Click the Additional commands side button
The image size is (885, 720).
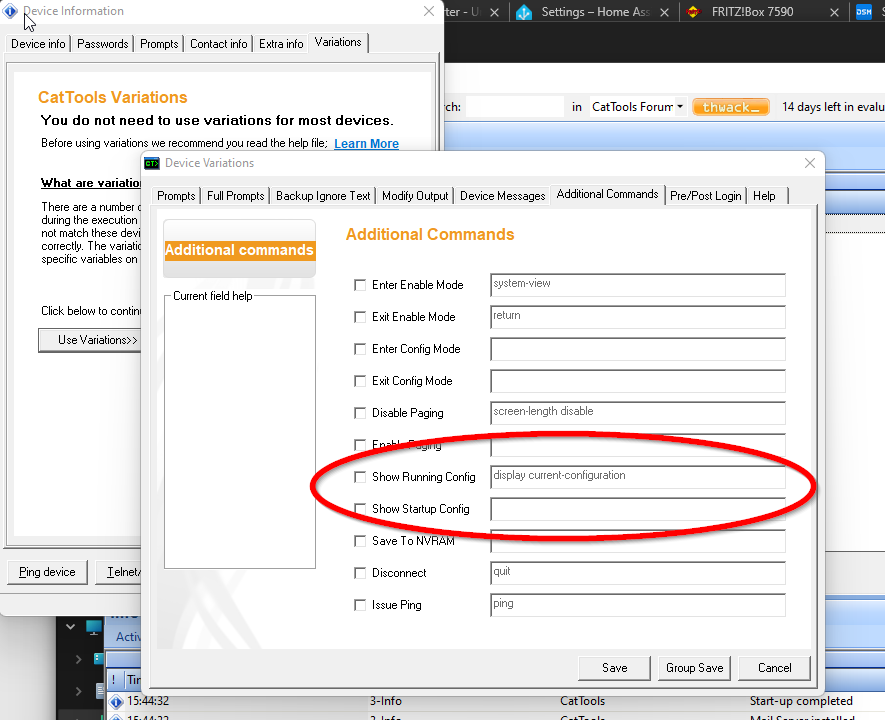tap(239, 250)
